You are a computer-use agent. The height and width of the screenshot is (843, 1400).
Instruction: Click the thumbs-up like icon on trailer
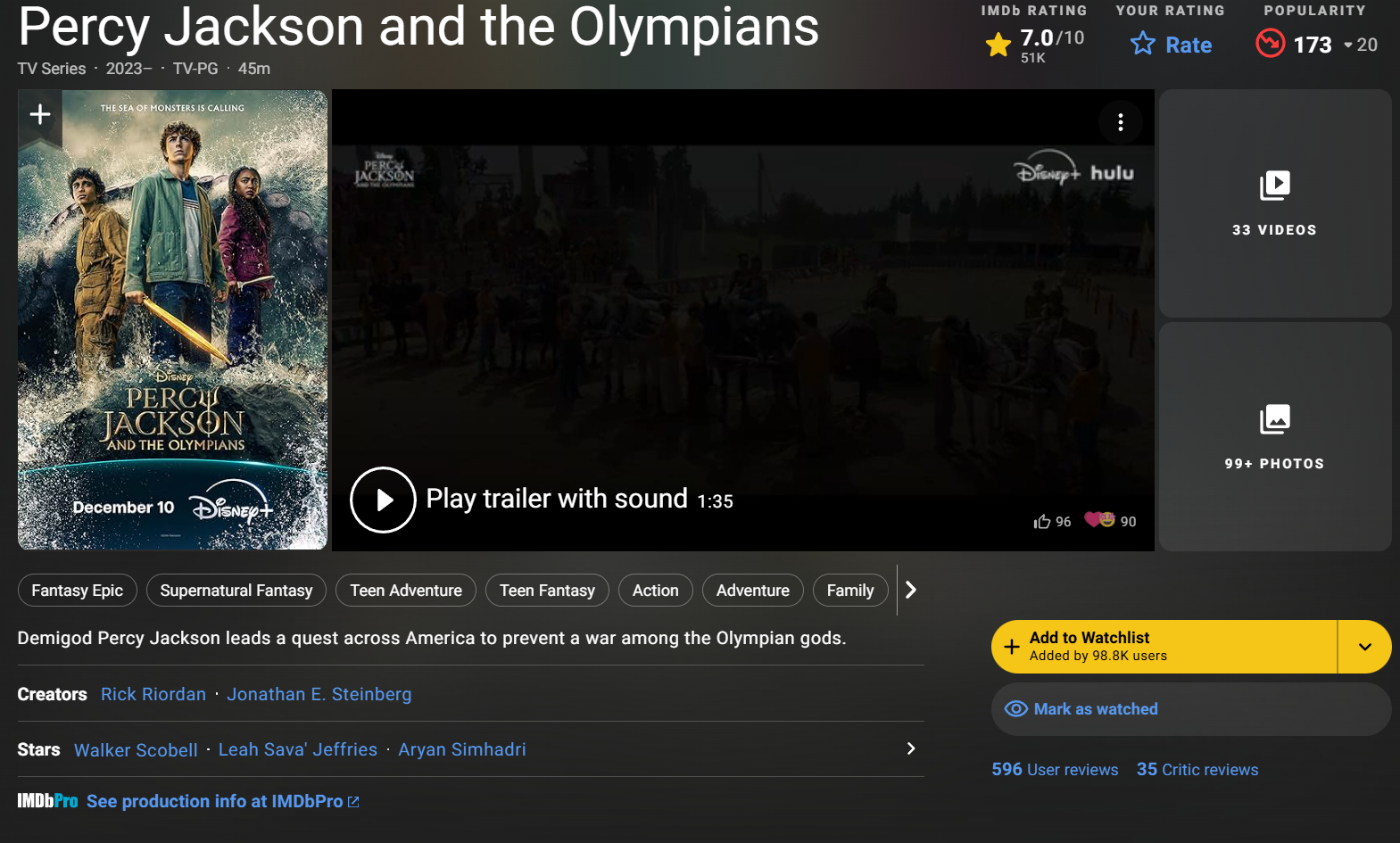click(1041, 522)
